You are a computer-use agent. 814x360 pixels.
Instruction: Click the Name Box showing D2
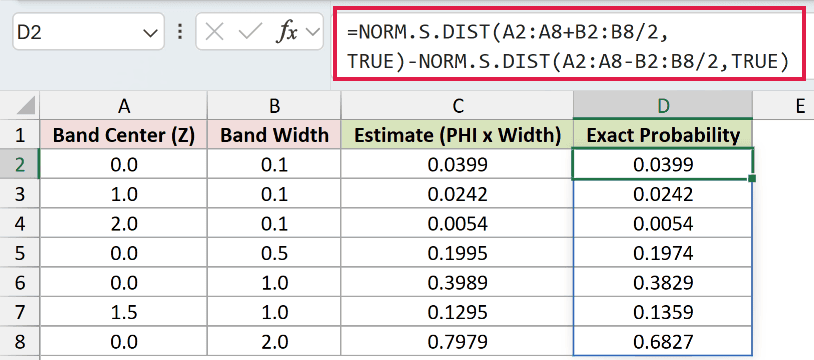88,32
